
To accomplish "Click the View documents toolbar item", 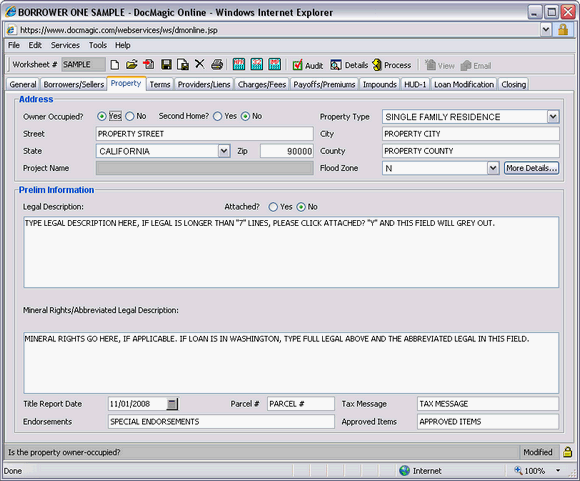I will [x=440, y=65].
